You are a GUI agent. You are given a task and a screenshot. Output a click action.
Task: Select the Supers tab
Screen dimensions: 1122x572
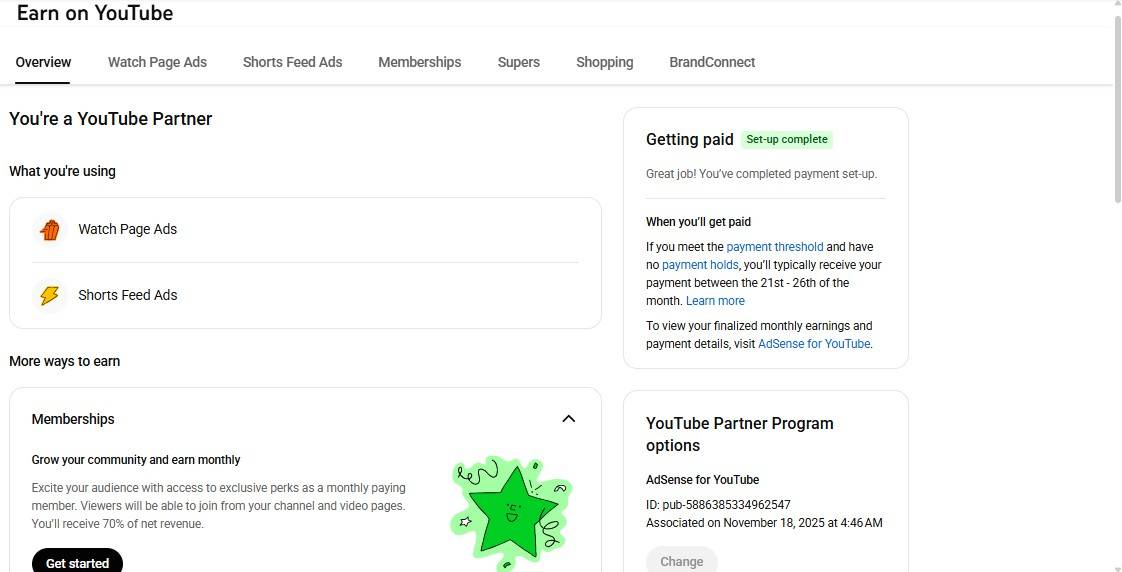pyautogui.click(x=518, y=62)
